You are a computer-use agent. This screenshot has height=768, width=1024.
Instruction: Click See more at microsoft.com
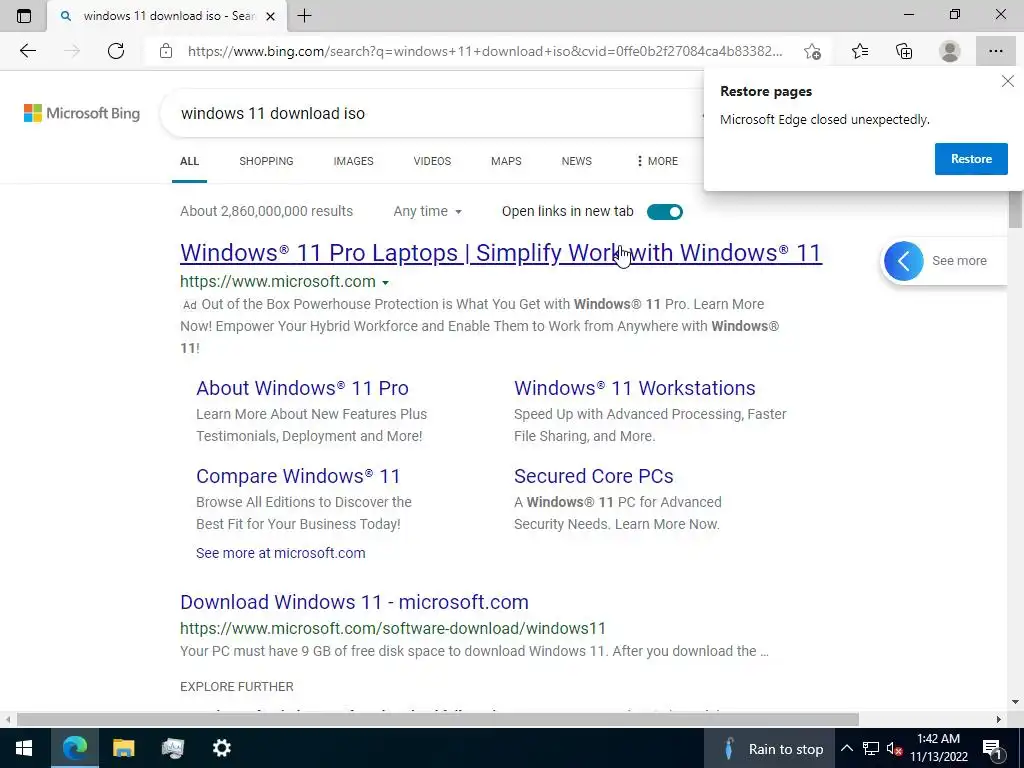pos(281,553)
